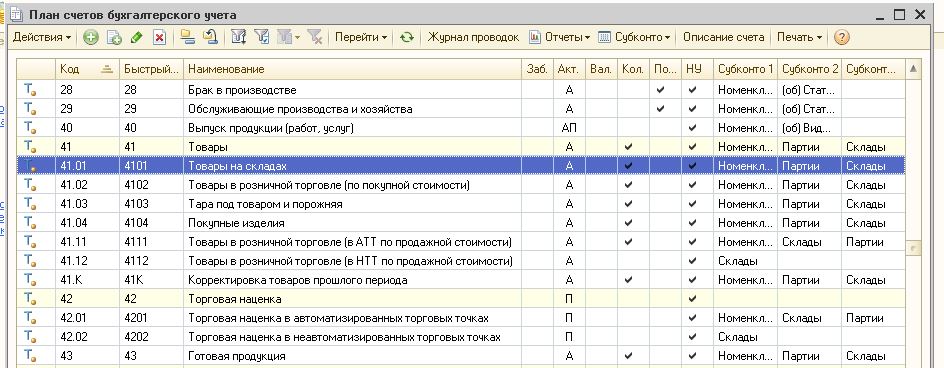Image resolution: width=944 pixels, height=368 pixels.
Task: Open Журнал проводок
Action: [473, 37]
